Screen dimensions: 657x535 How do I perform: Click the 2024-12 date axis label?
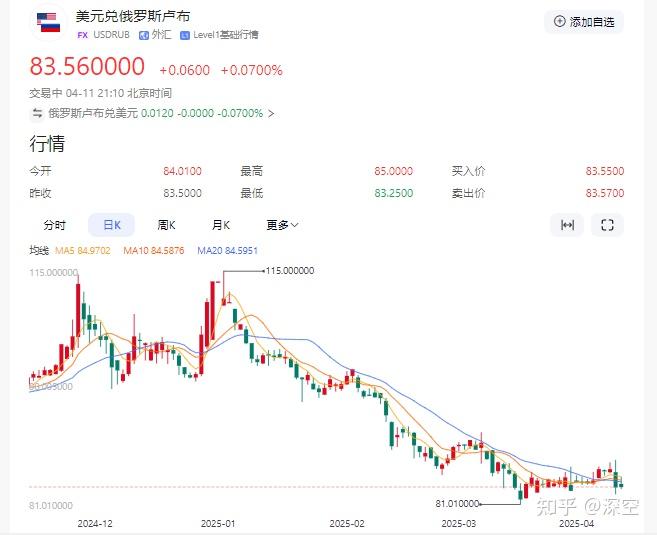pos(95,524)
